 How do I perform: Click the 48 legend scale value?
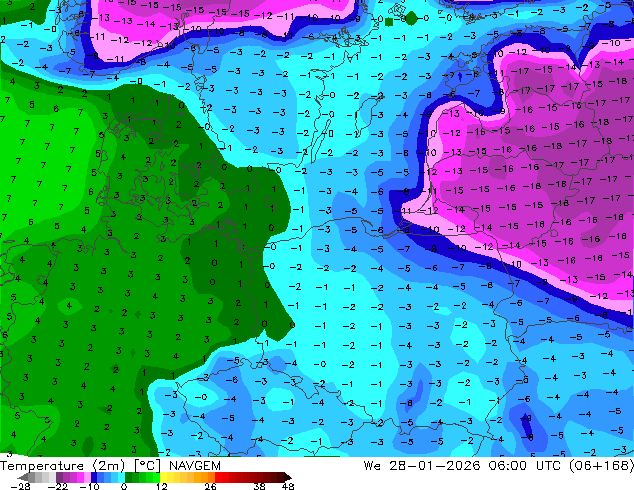pos(288,486)
